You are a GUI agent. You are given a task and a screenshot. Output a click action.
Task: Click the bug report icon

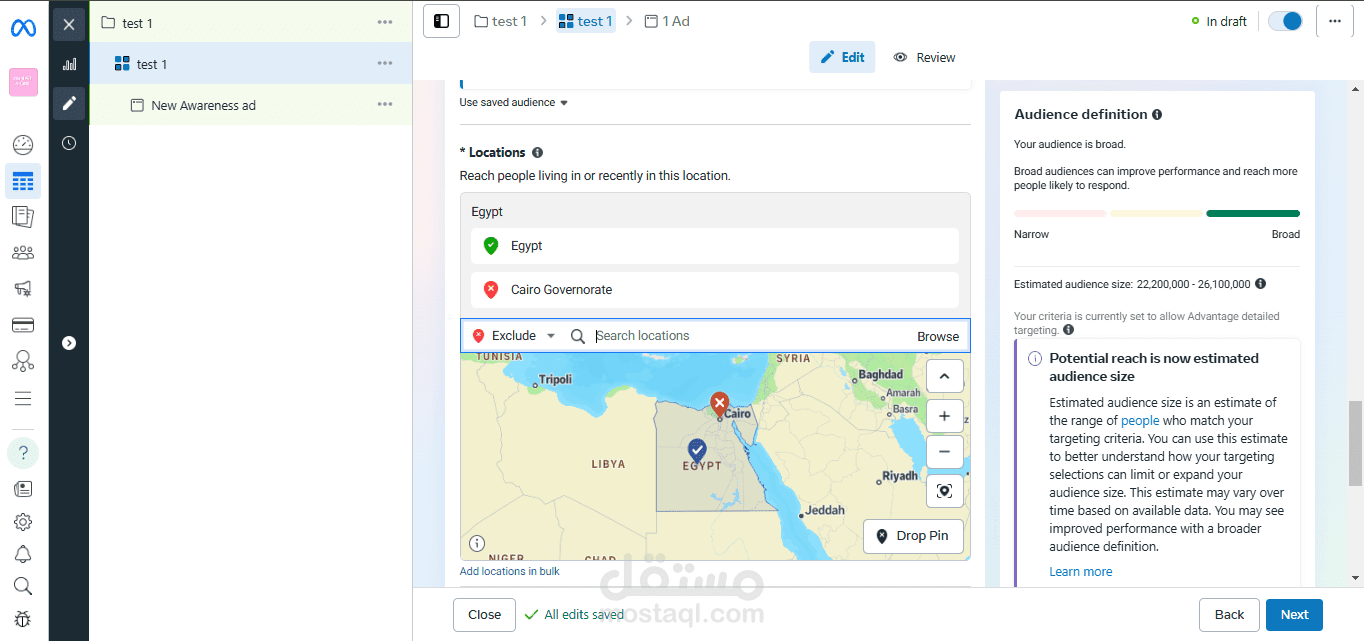click(x=23, y=619)
